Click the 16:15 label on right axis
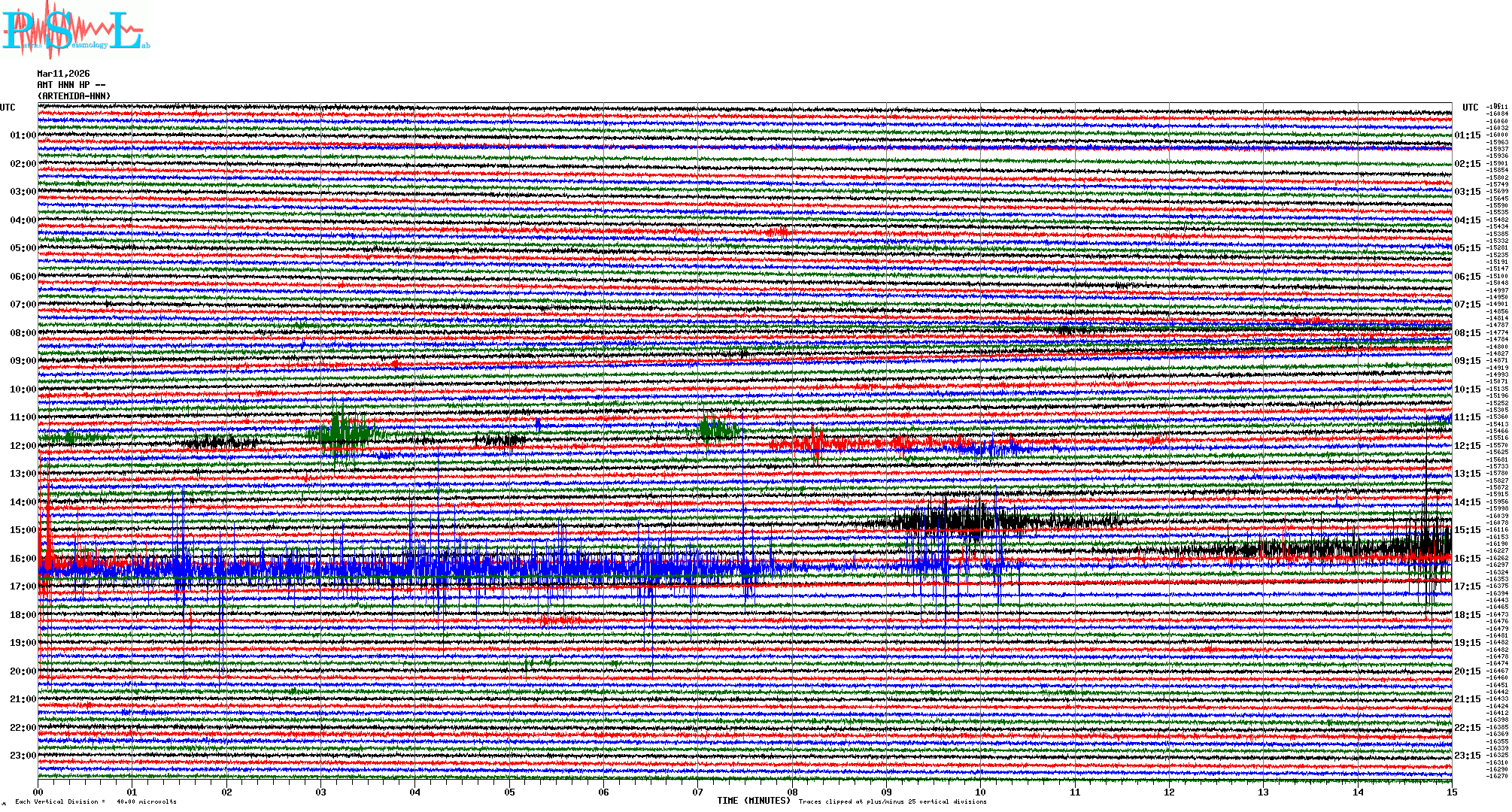Screen dimensions: 1512x812 click(1467, 559)
